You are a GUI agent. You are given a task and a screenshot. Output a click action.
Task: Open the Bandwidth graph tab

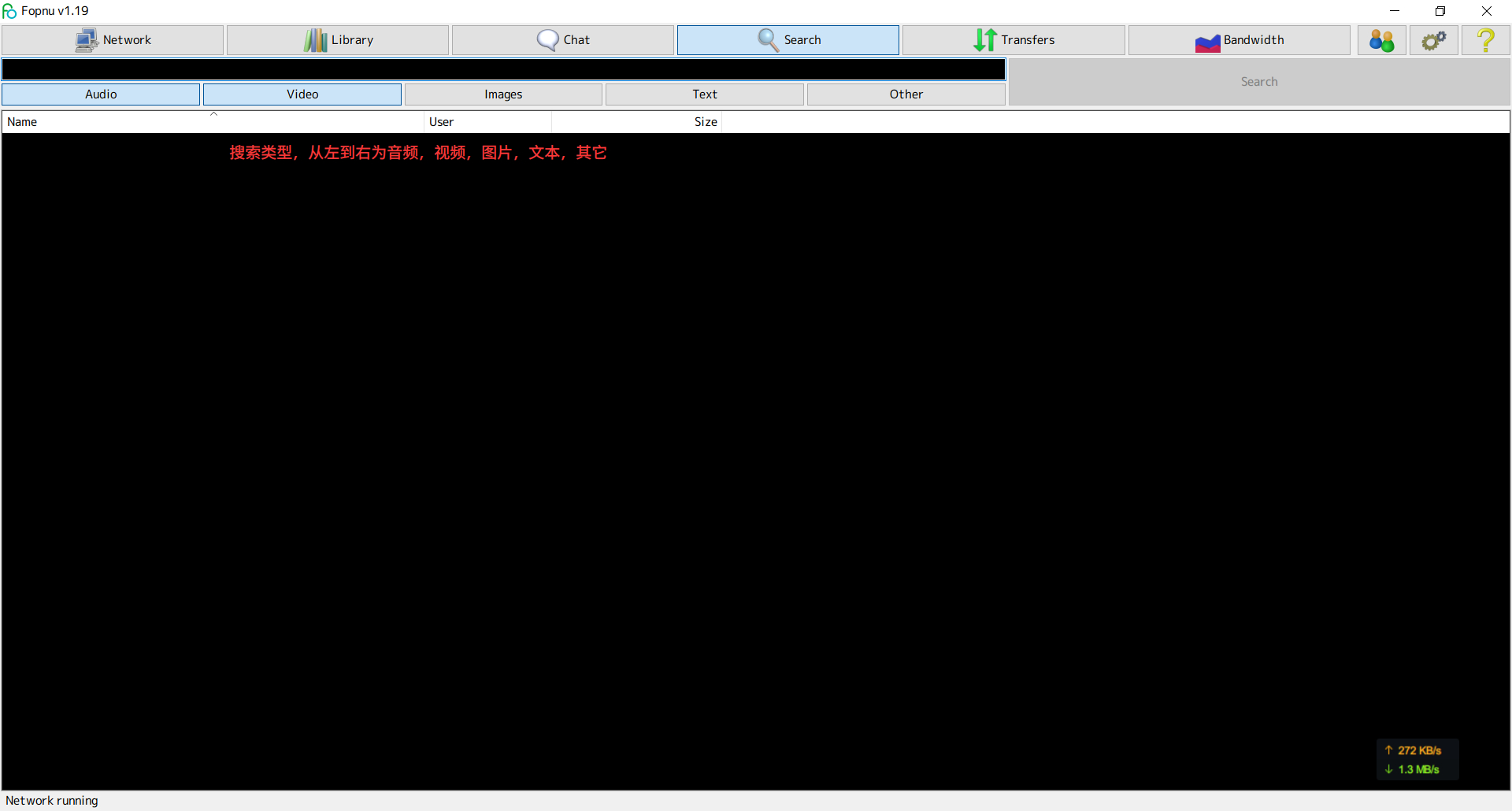[1239, 40]
